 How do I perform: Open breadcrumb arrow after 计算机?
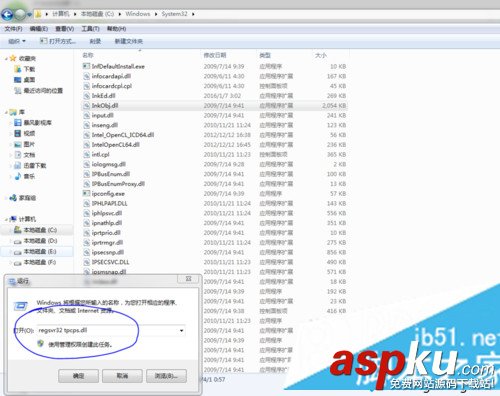pos(75,14)
